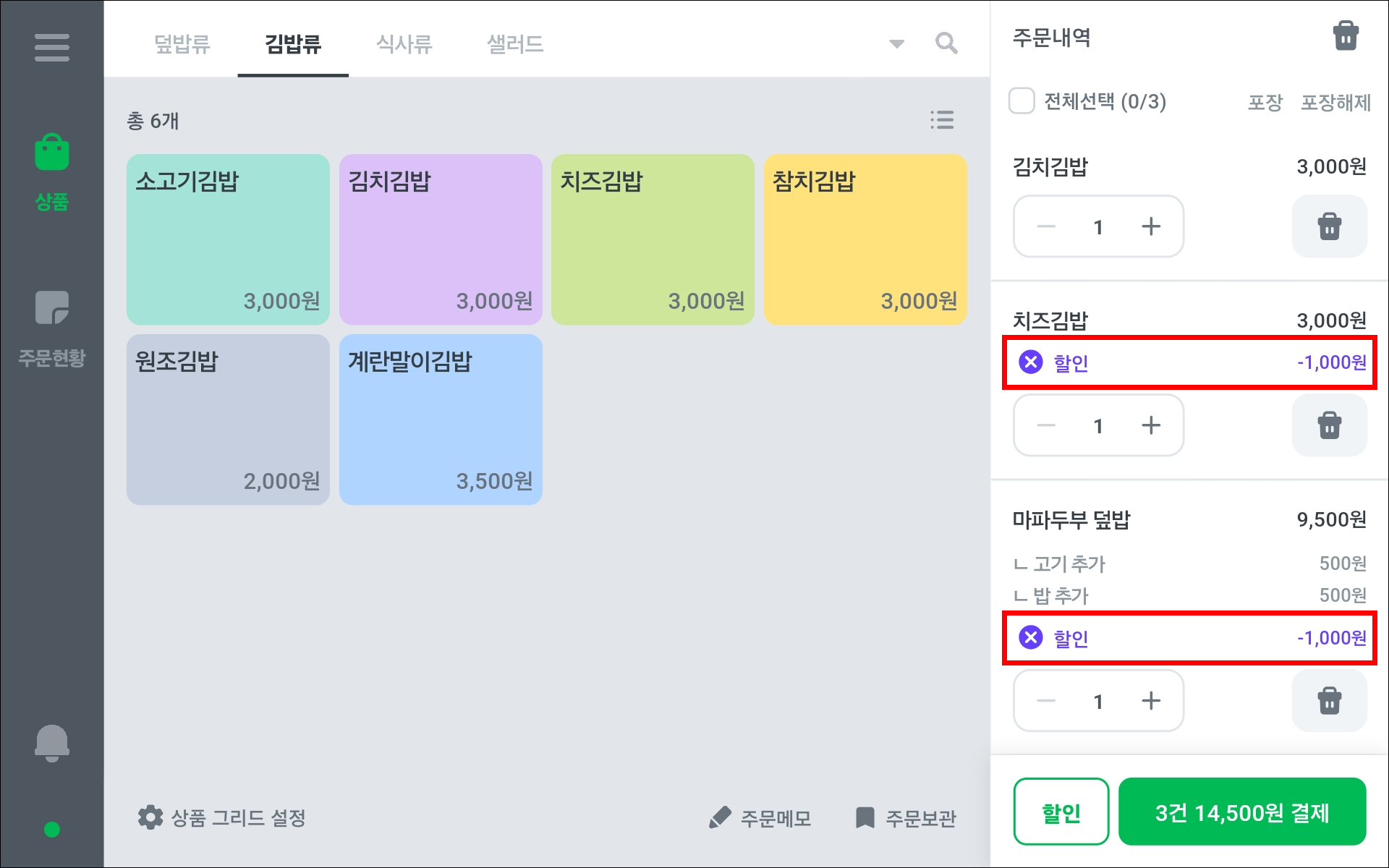This screenshot has height=868, width=1389.
Task: Remove the discount on 치즈김밥
Action: pos(1031,362)
